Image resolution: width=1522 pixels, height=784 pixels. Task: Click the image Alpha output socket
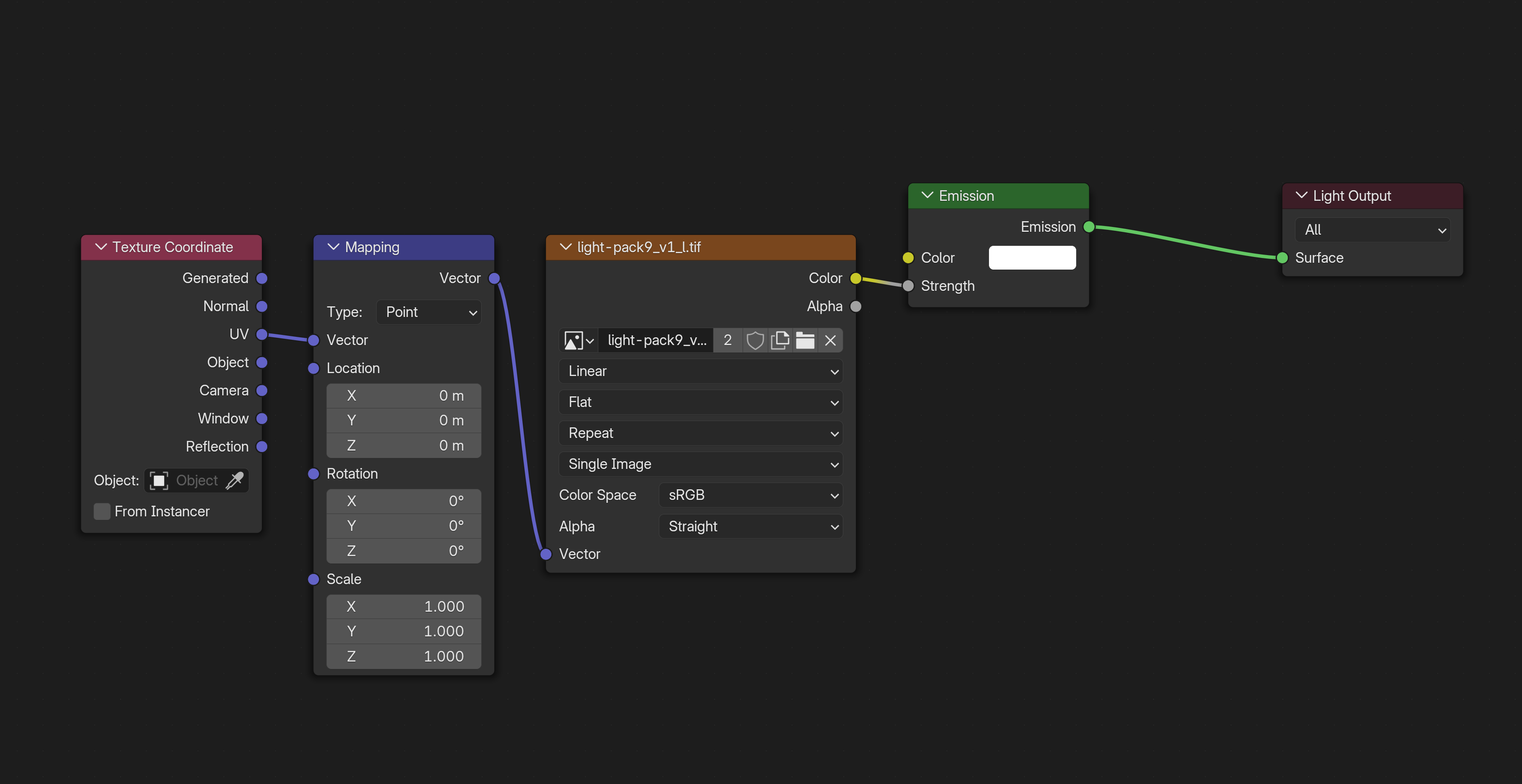(x=855, y=307)
